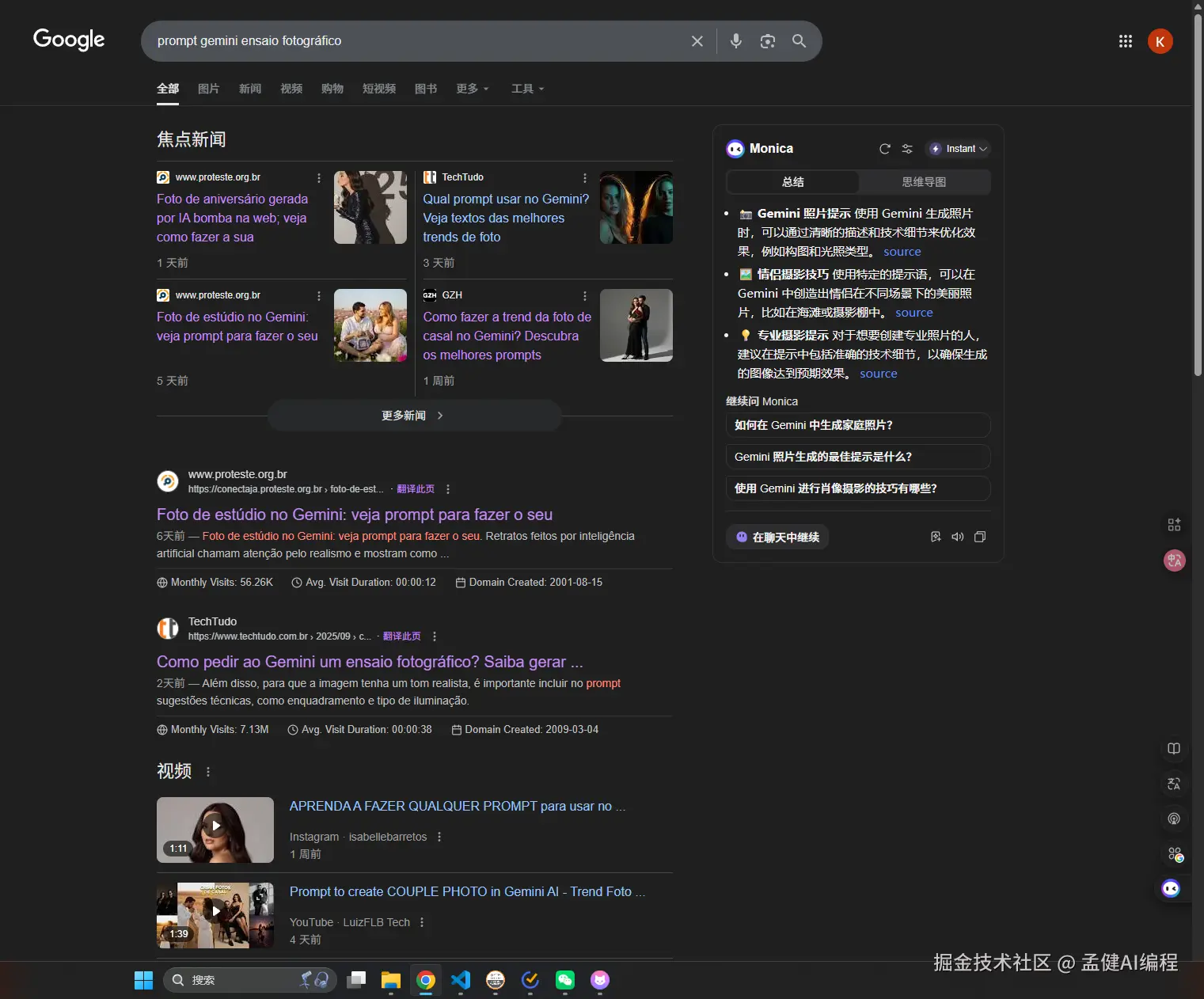Open the reading mode book icon
This screenshot has width=1204, height=999.
[x=1174, y=749]
